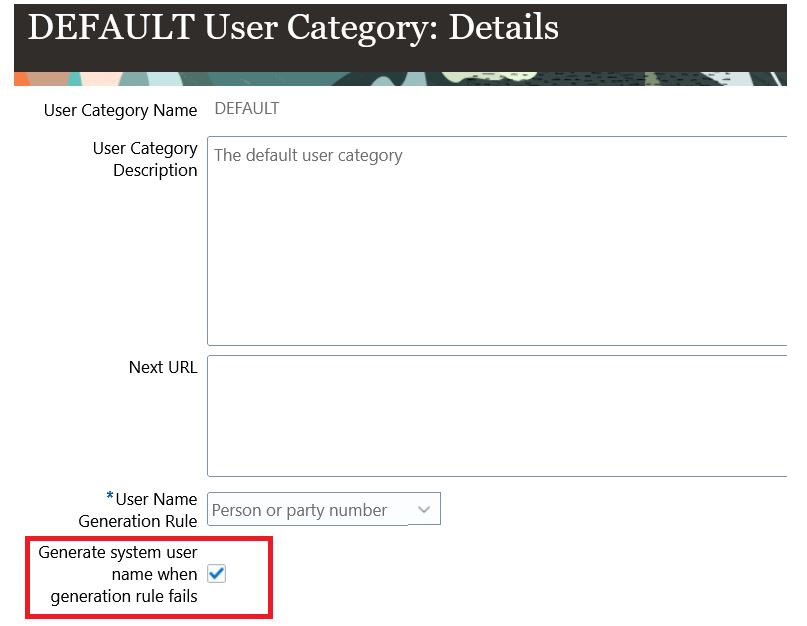Click the orange shape in the banner's left corner
This screenshot has height=626, width=807.
23,80
